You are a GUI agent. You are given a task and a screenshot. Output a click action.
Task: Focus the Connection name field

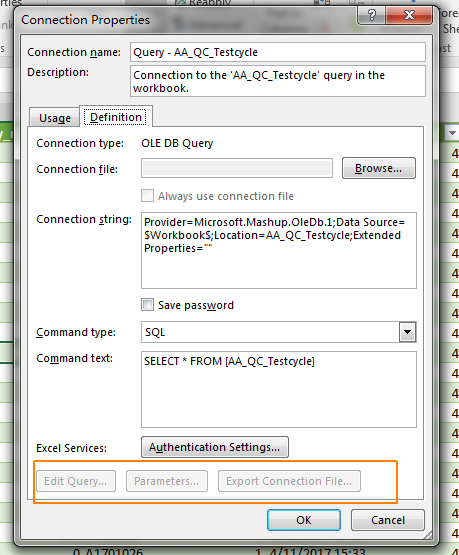tap(278, 52)
